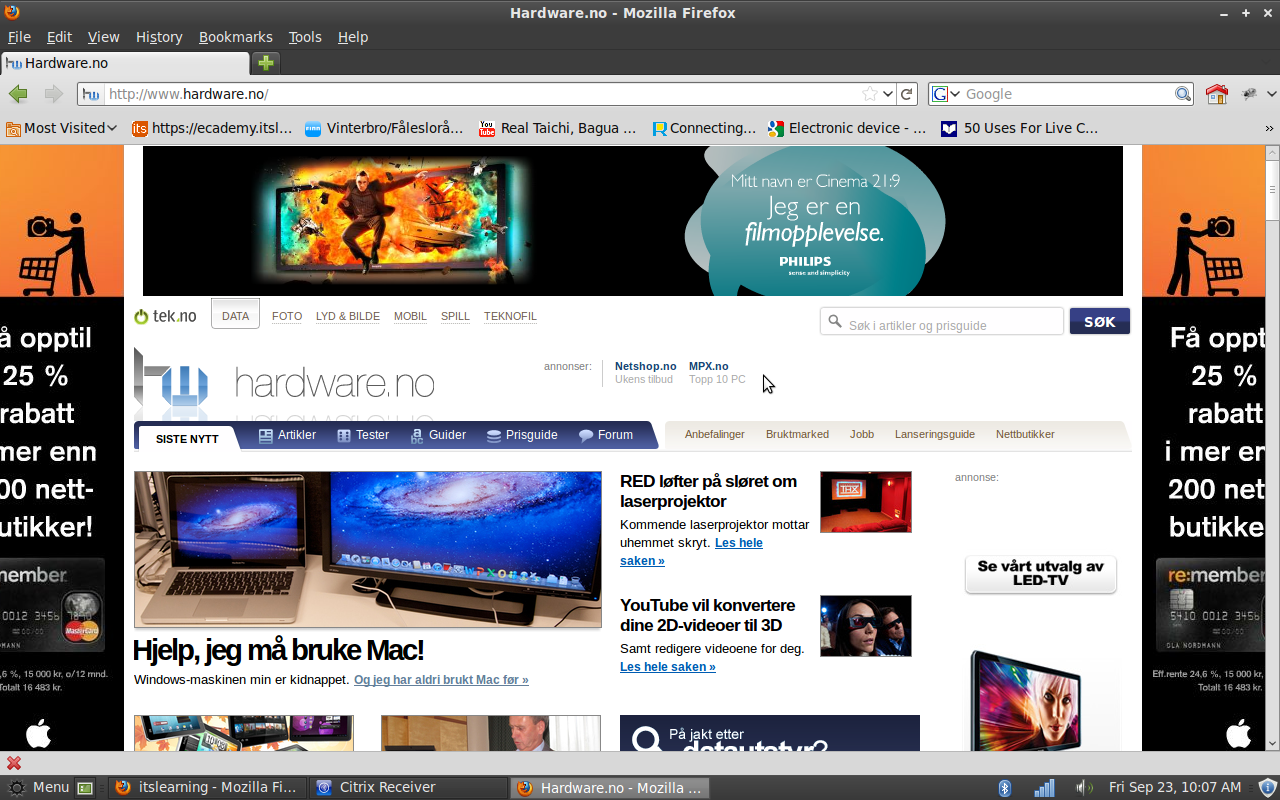Click the Google search magnifier icon
This screenshot has height=800, width=1280.
tap(1183, 94)
